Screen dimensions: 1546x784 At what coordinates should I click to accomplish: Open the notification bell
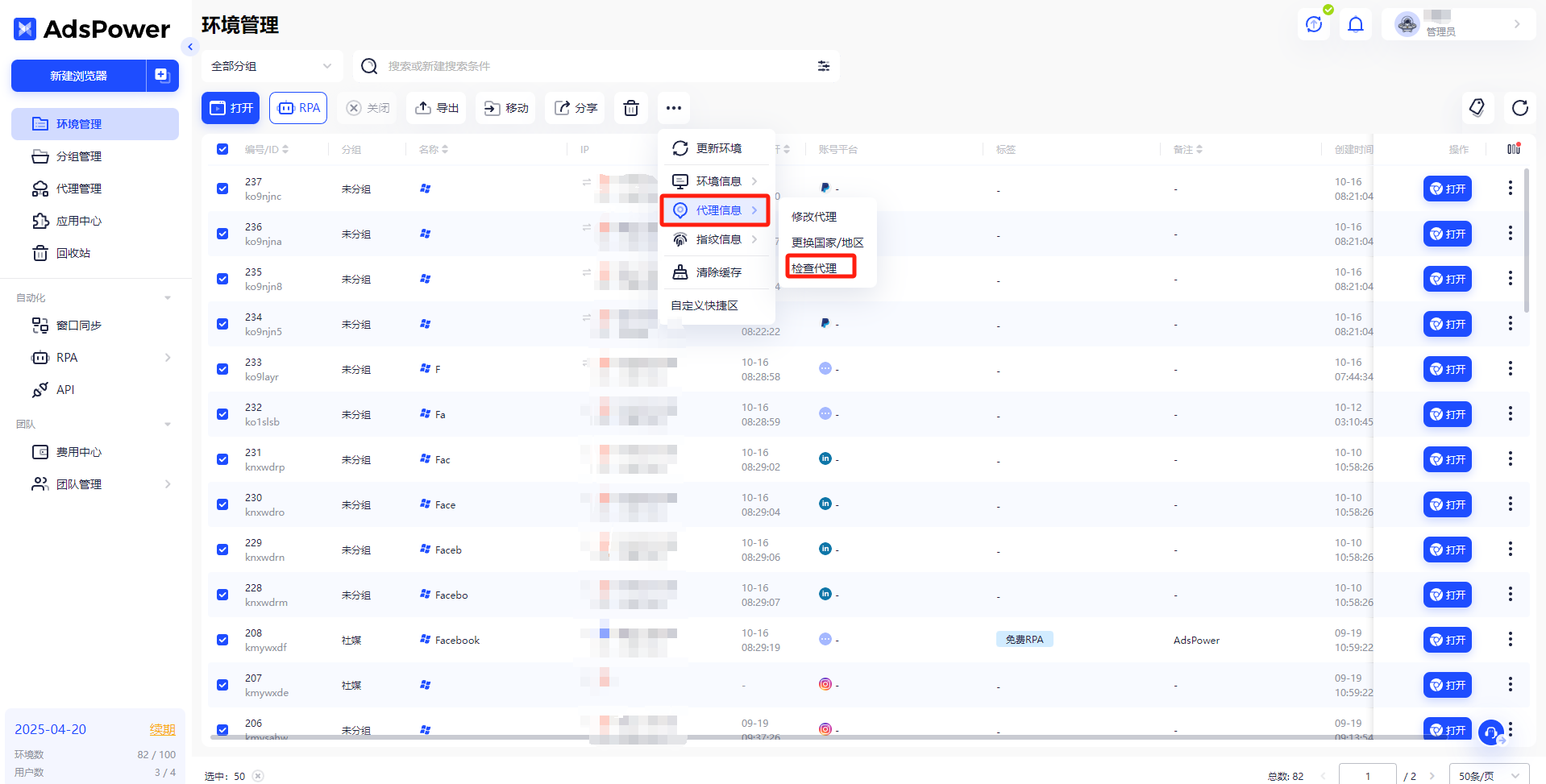(x=1356, y=24)
